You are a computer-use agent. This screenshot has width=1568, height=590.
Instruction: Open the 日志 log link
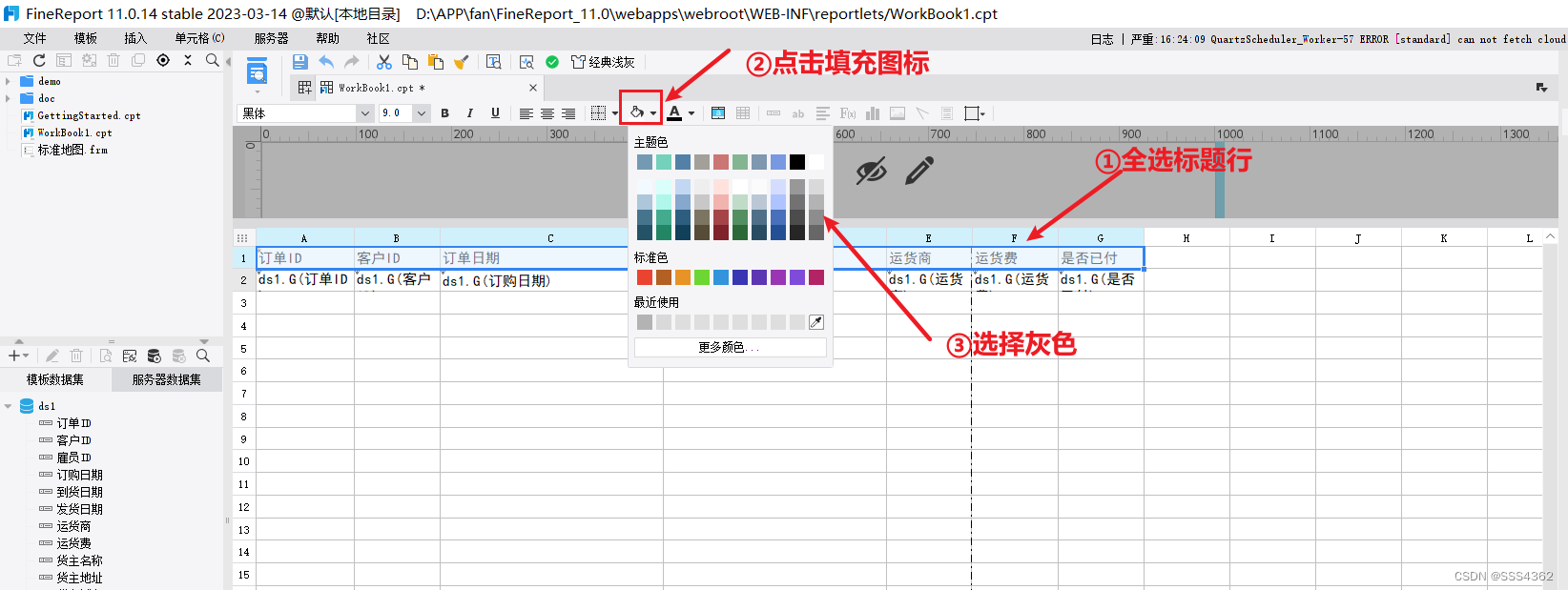coord(1102,39)
